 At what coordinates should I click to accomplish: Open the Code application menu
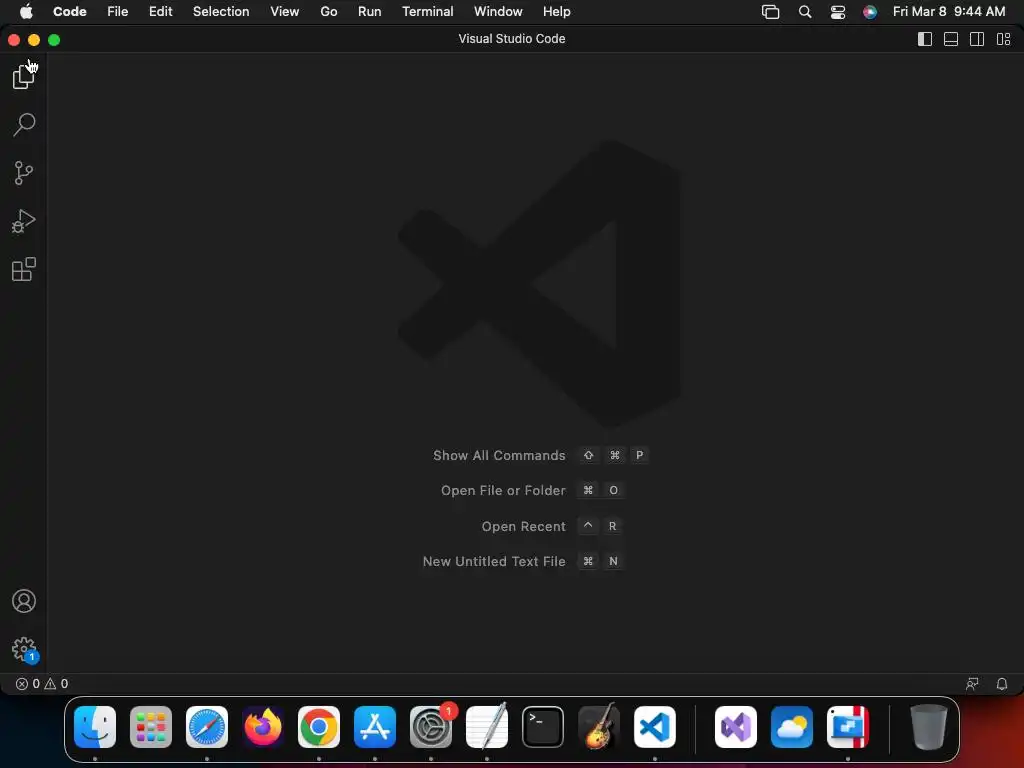pyautogui.click(x=69, y=12)
